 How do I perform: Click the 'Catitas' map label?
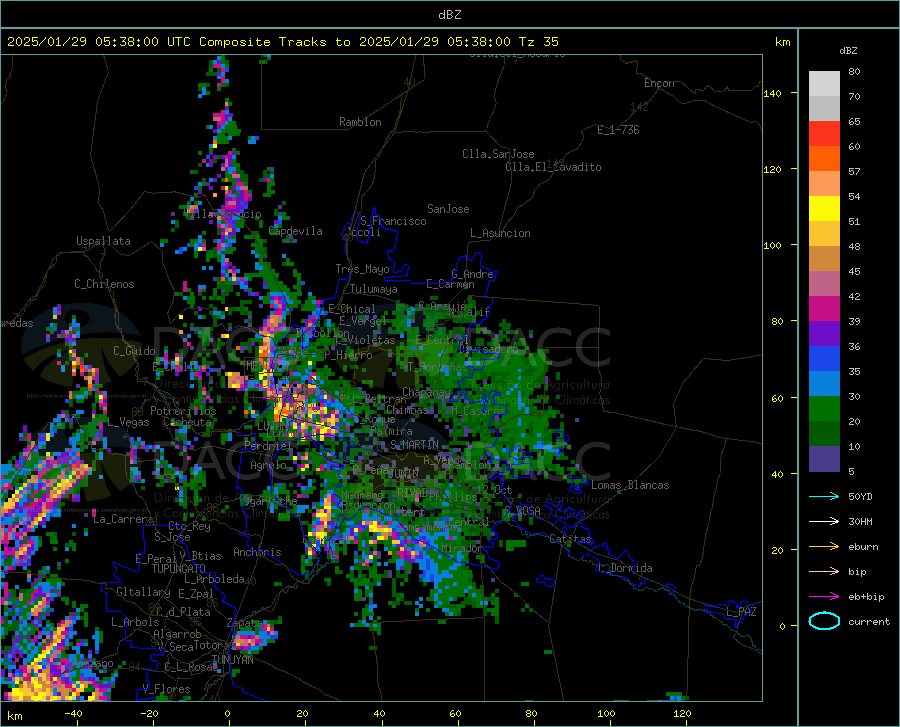coord(570,539)
